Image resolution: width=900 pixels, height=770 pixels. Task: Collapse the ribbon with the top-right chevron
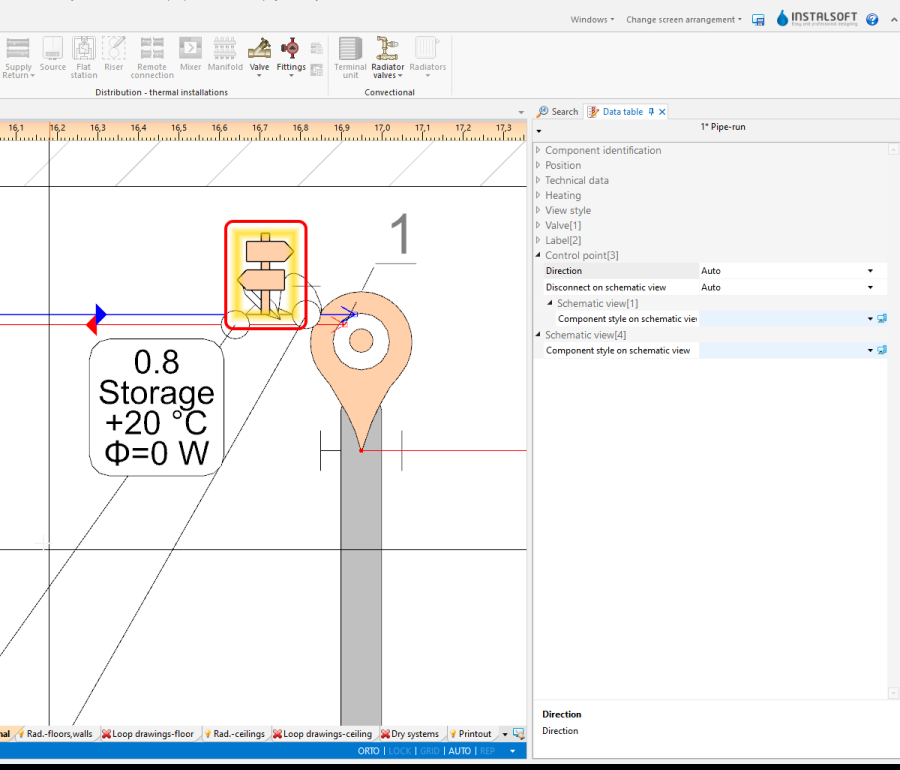(x=894, y=20)
